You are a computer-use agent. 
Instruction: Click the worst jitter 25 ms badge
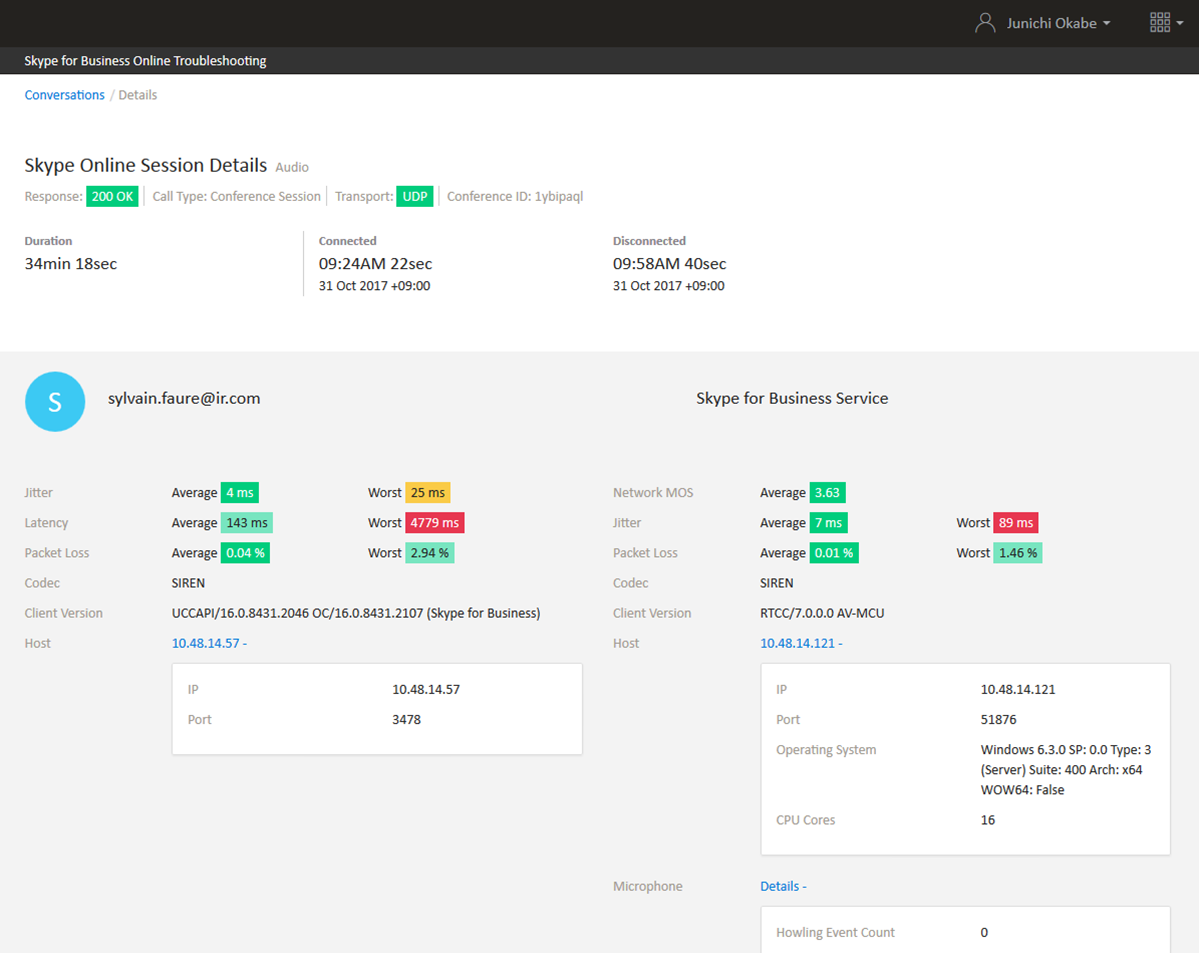point(427,493)
